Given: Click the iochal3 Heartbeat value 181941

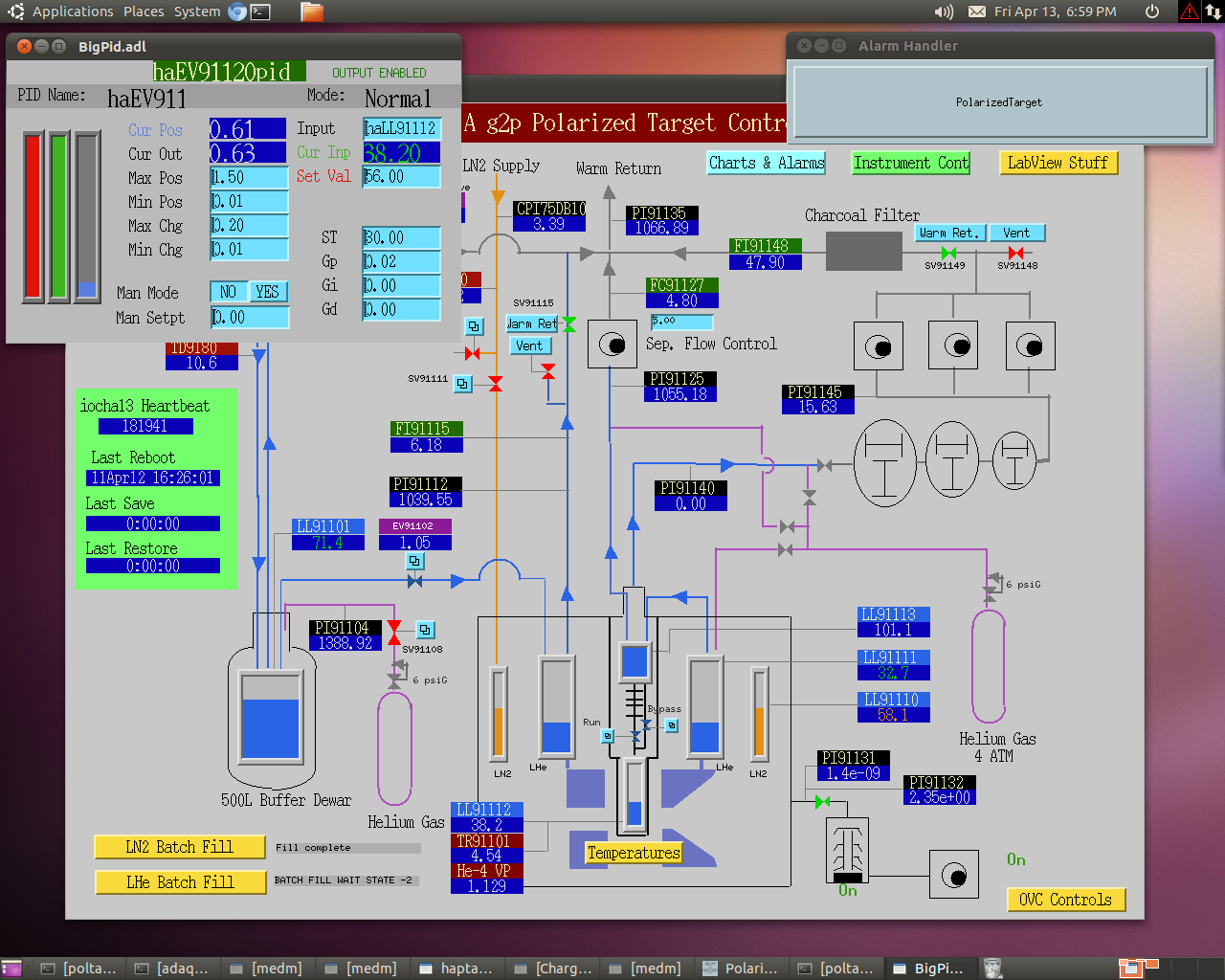Looking at the screenshot, I should [x=145, y=427].
